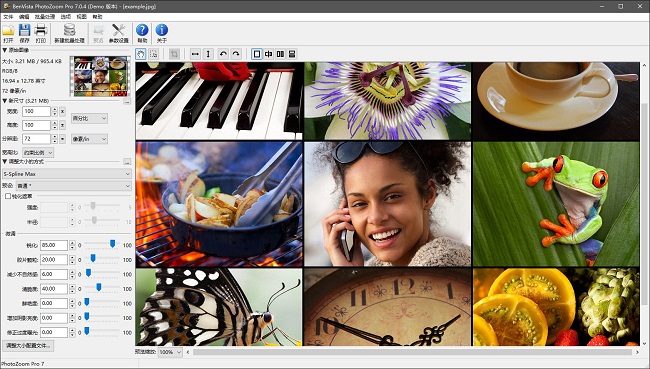Collapse the 新尺寸 (3.21 MB) section
Image resolution: width=650 pixels, height=369 pixels.
tap(5, 101)
